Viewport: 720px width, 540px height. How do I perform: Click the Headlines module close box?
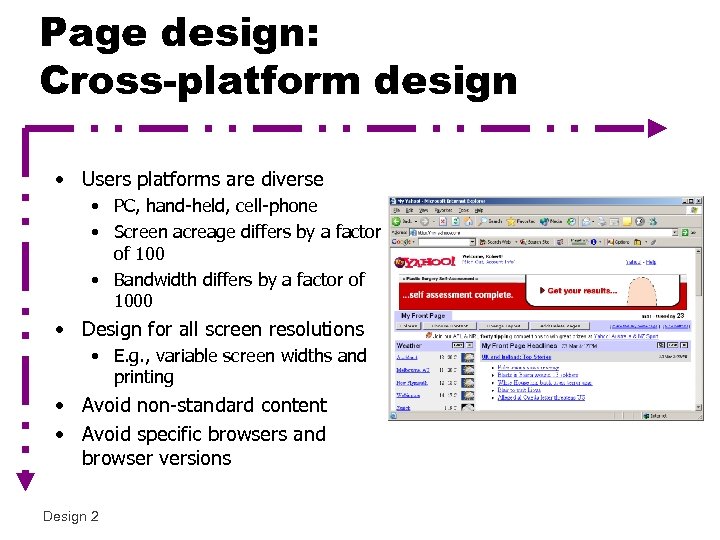pos(684,345)
